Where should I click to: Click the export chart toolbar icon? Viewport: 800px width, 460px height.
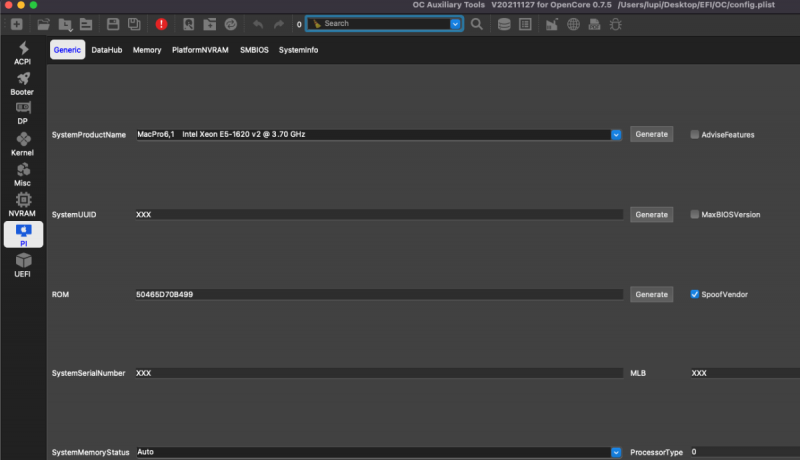(x=552, y=24)
